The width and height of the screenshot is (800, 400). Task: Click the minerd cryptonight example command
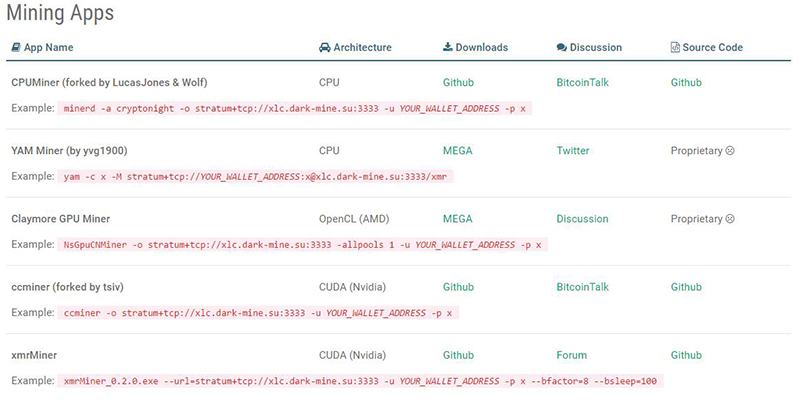point(294,109)
